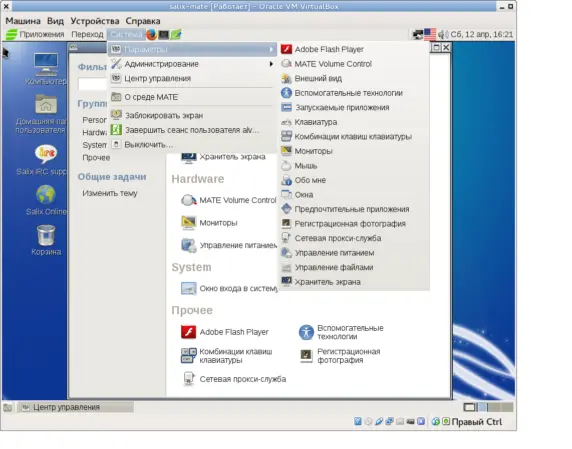The width and height of the screenshot is (572, 449).
Task: Open Мышь preferences from the submenu
Action: point(353,166)
